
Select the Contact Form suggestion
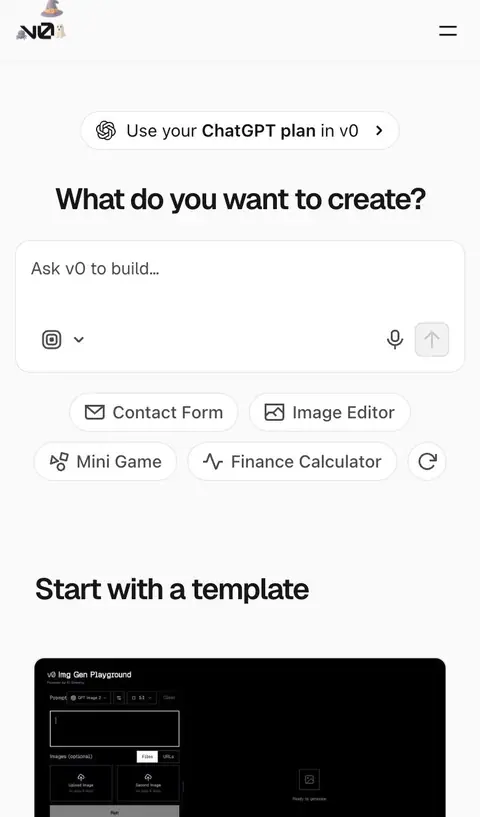click(x=154, y=412)
